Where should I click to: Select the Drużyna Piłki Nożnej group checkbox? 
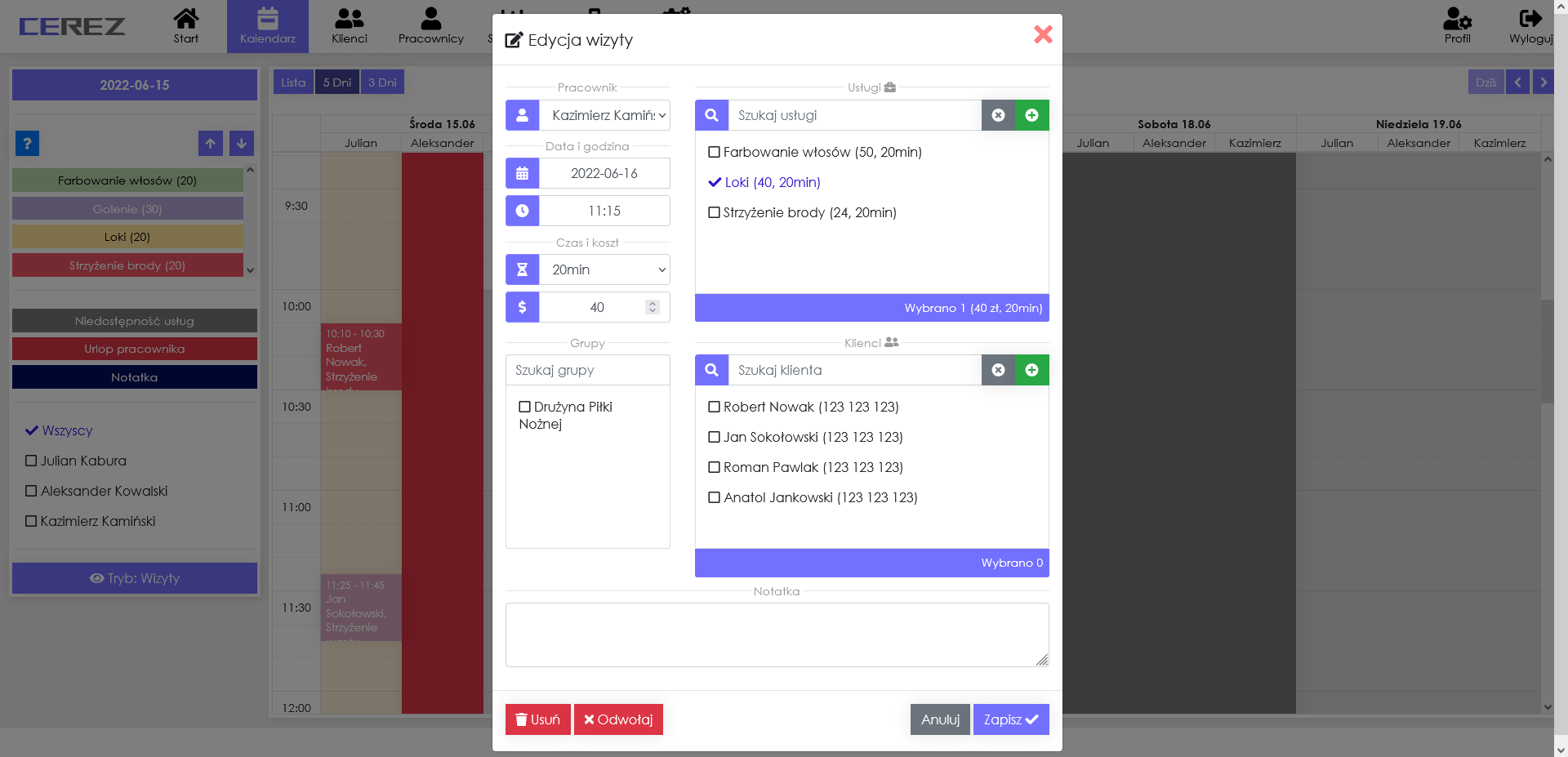tap(525, 407)
